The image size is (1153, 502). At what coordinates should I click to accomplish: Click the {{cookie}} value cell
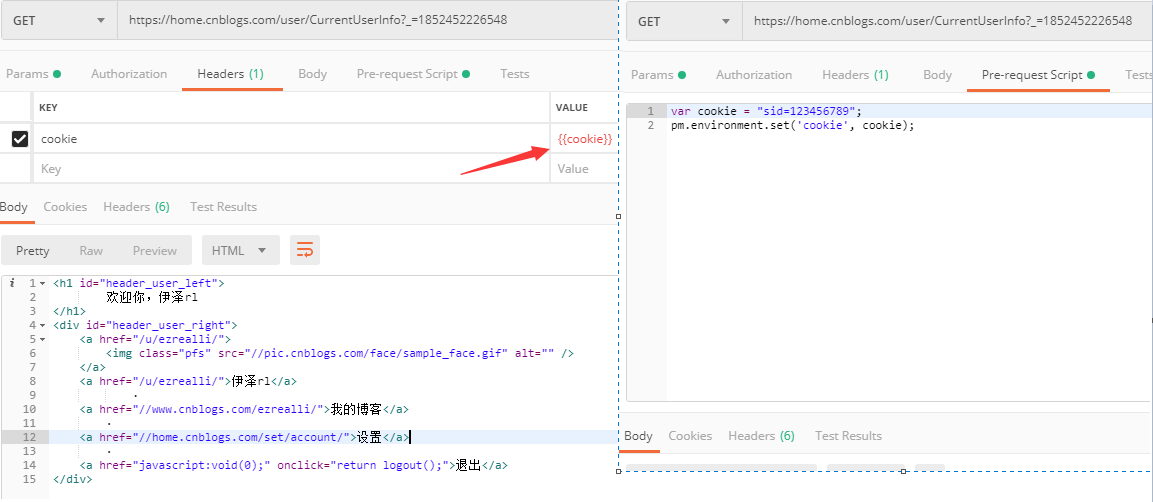(584, 139)
